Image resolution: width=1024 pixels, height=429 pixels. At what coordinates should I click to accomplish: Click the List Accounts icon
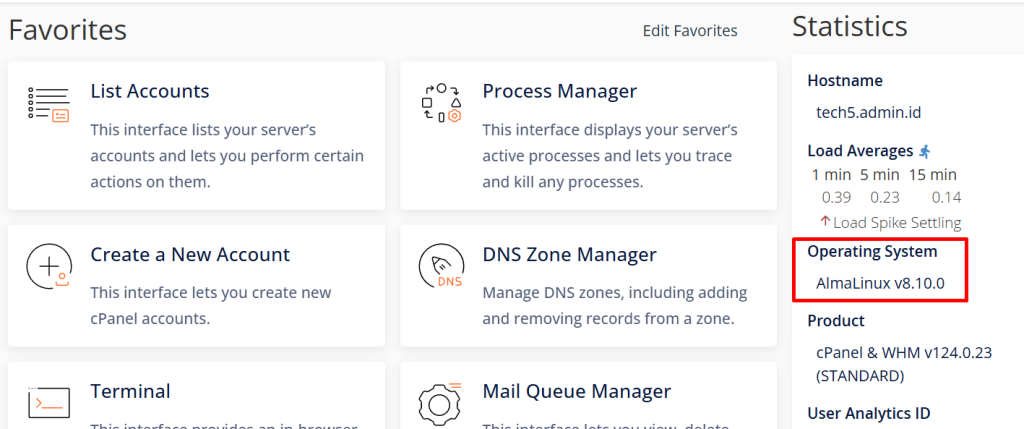click(49, 104)
